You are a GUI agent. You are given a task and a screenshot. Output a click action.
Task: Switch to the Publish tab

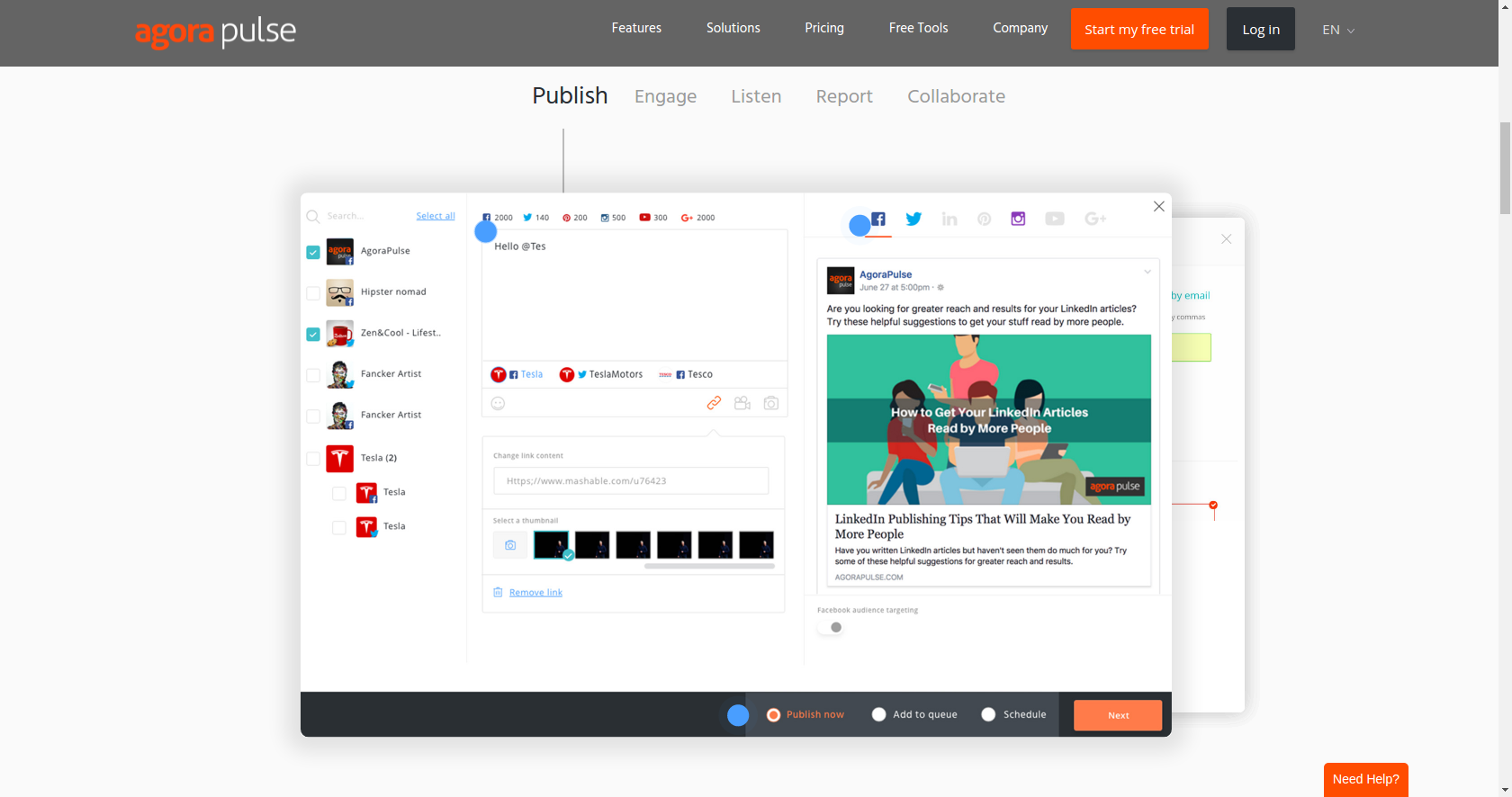pos(570,95)
